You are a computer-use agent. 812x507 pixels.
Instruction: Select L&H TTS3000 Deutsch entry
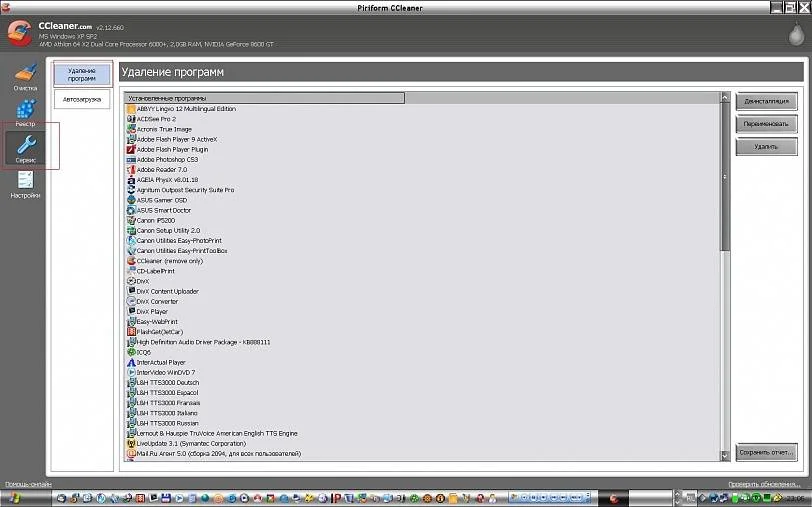(168, 383)
